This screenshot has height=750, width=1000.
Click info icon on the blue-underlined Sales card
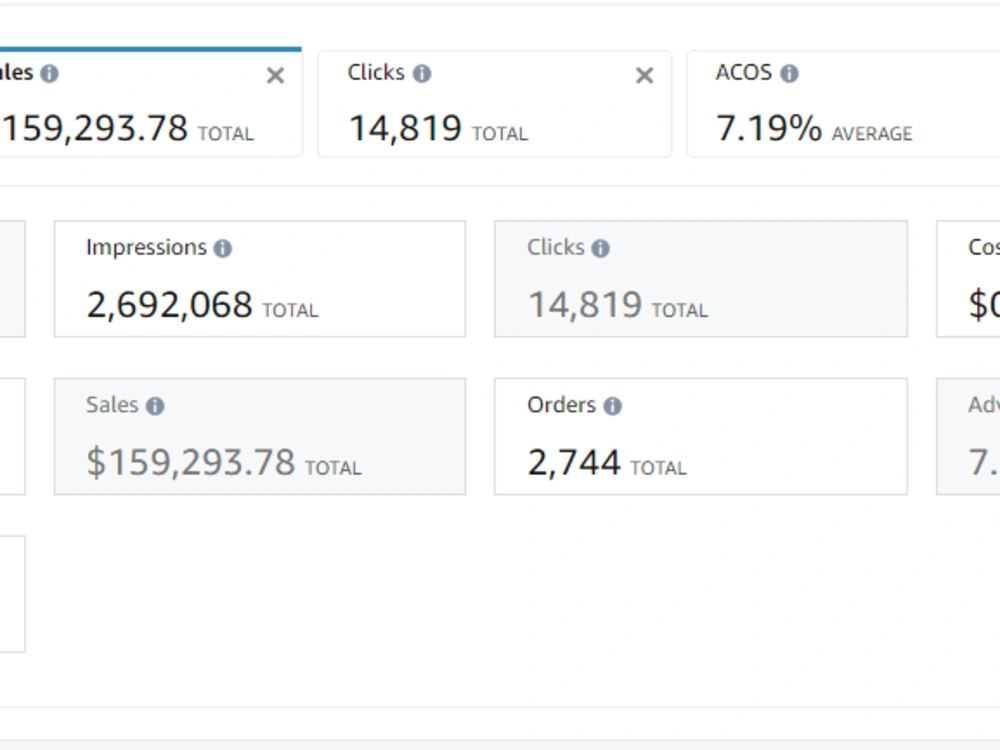coord(49,73)
